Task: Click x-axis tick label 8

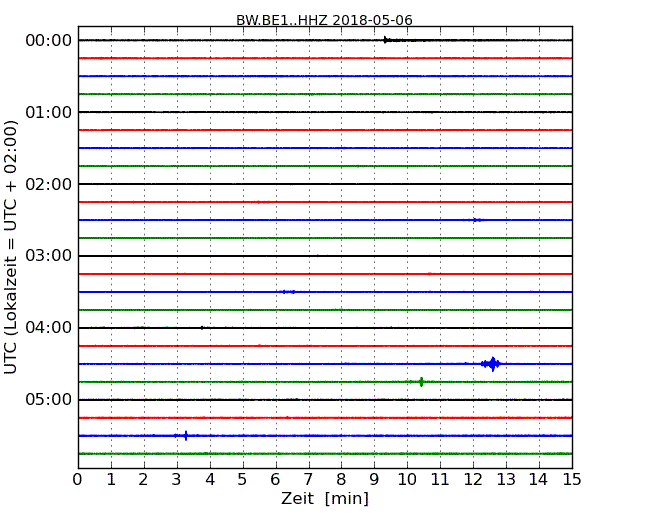Action: point(341,480)
